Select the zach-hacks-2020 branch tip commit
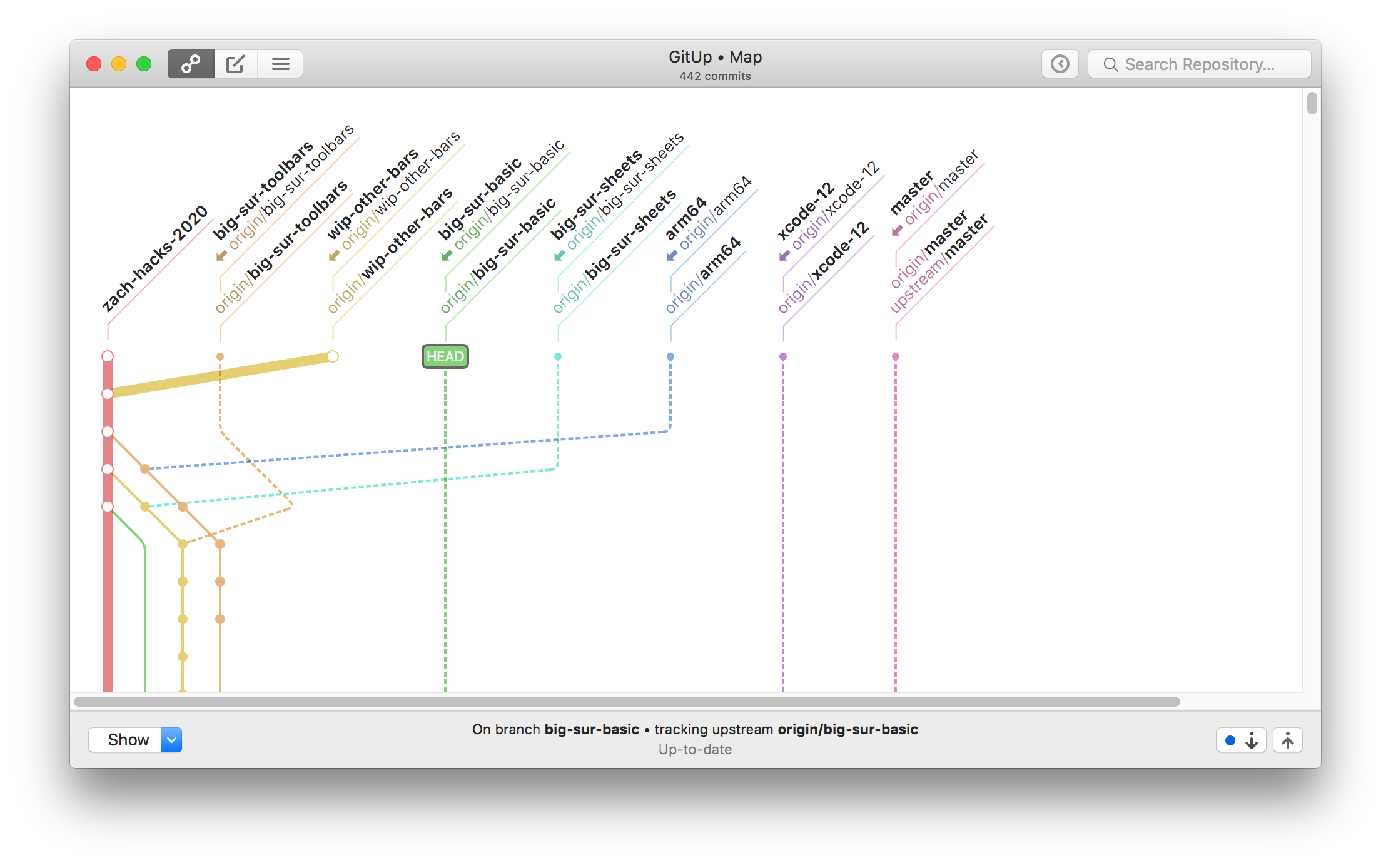 coord(108,356)
